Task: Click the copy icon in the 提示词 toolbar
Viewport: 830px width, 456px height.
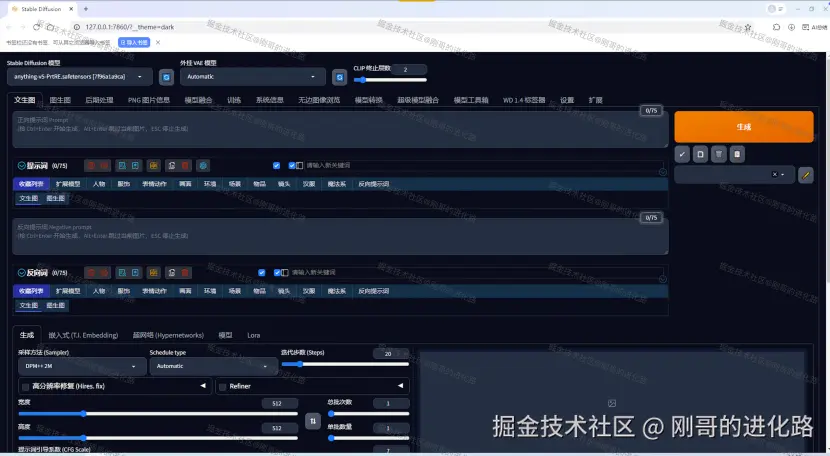Action: tap(172, 166)
